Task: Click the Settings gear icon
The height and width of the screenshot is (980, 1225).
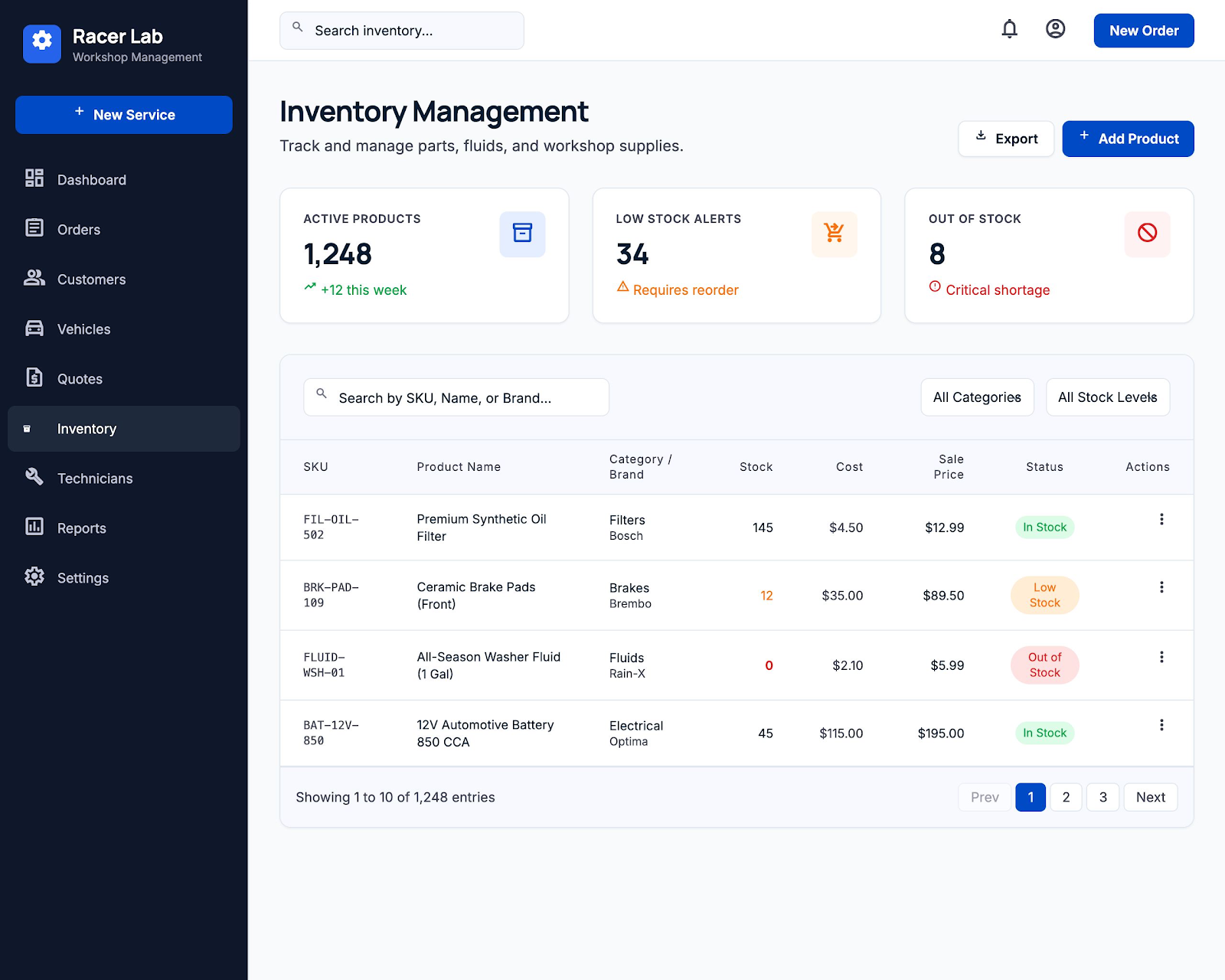Action: [34, 577]
